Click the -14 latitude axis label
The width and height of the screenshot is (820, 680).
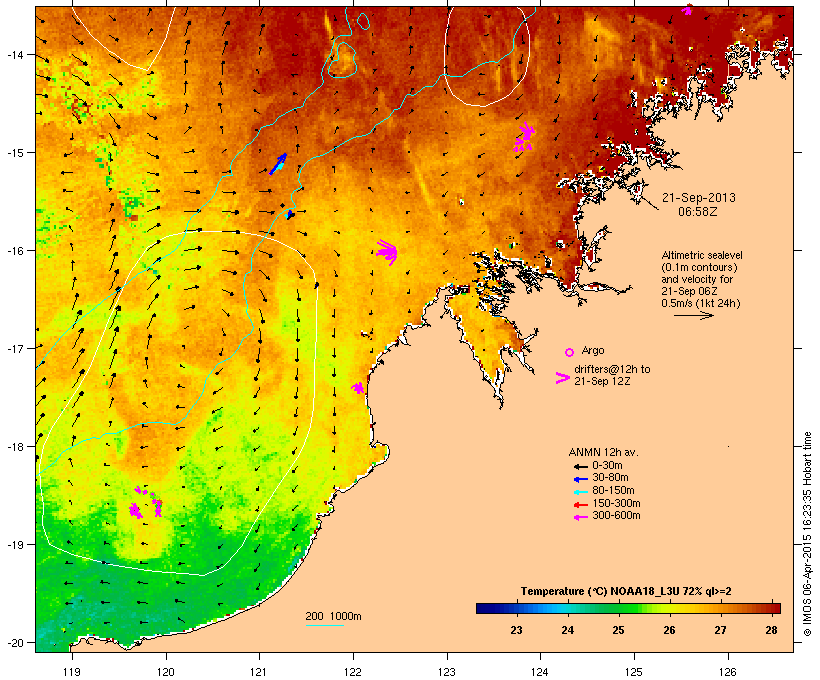[x=14, y=54]
